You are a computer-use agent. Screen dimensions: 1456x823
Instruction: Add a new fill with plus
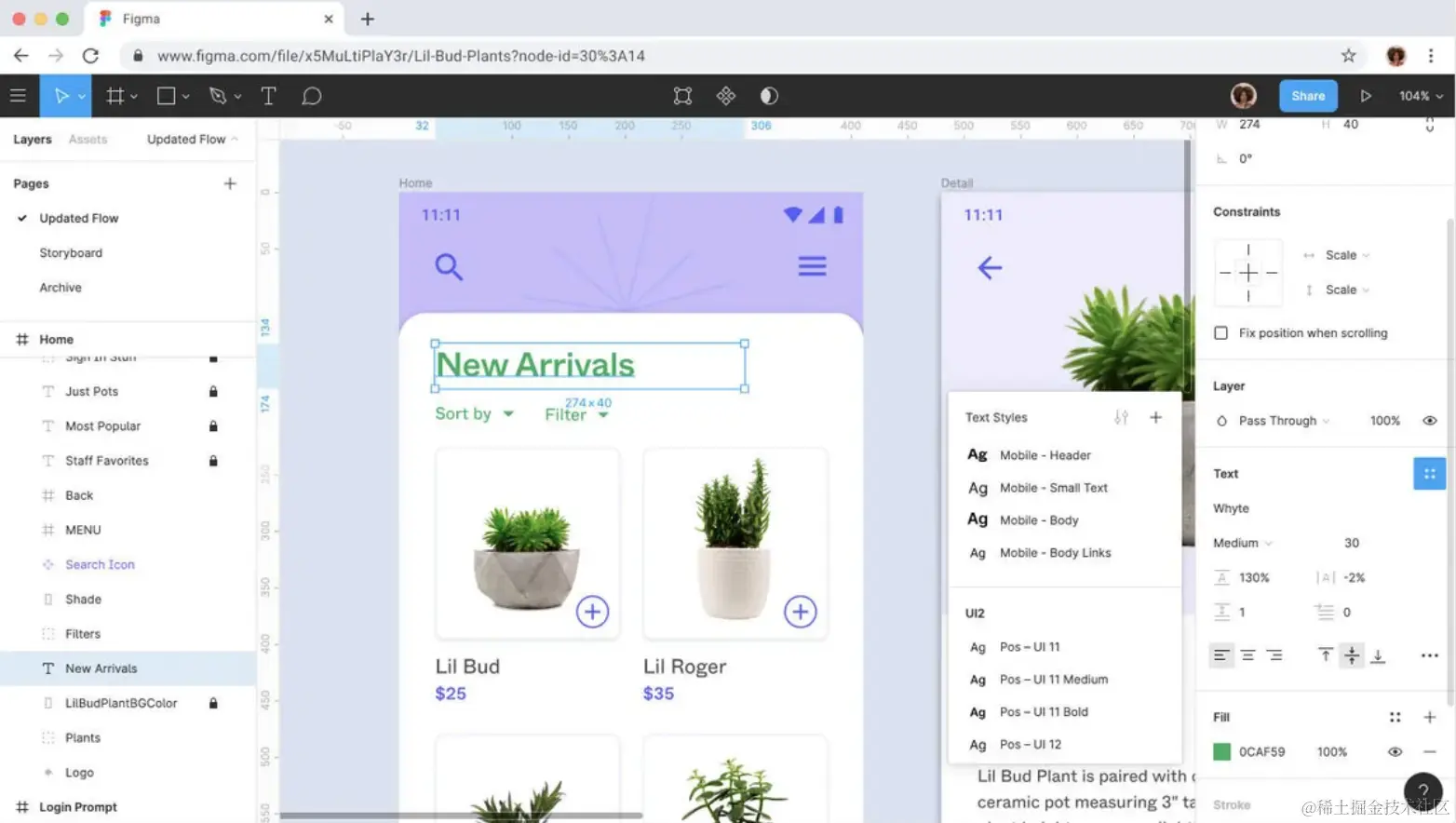click(1430, 717)
